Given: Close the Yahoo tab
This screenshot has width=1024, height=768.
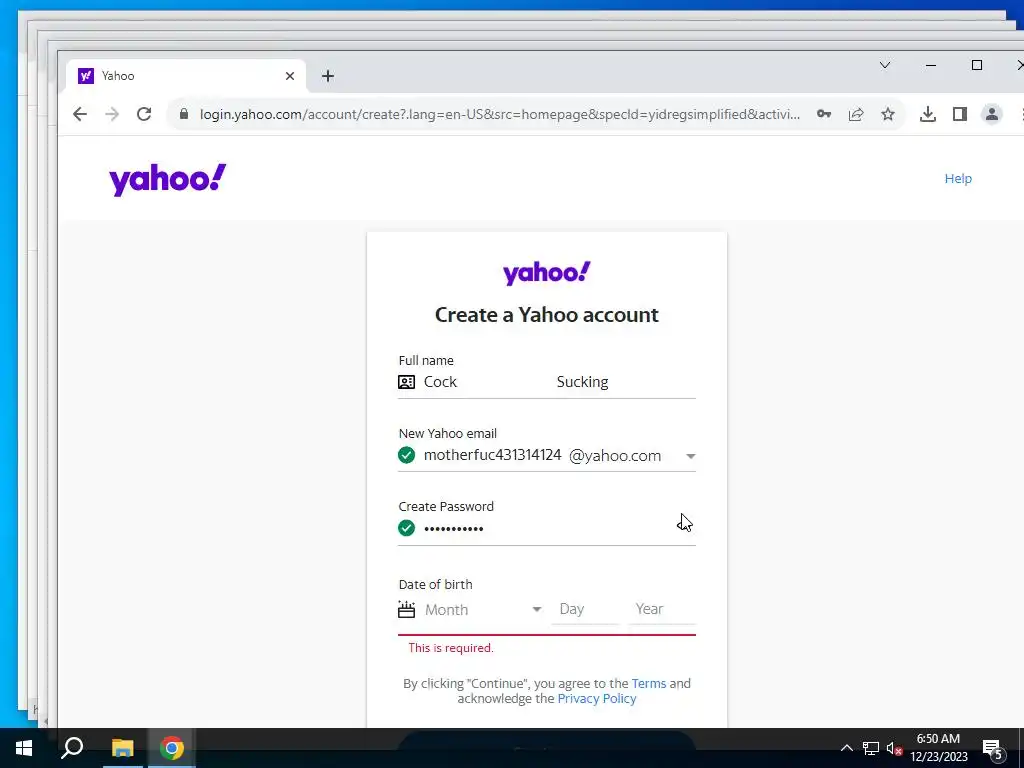Looking at the screenshot, I should coord(290,76).
